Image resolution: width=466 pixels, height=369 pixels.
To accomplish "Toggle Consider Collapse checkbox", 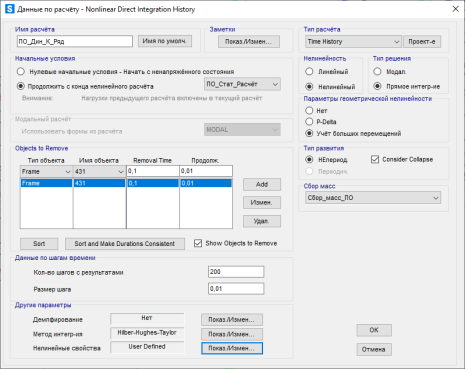I will [375, 159].
